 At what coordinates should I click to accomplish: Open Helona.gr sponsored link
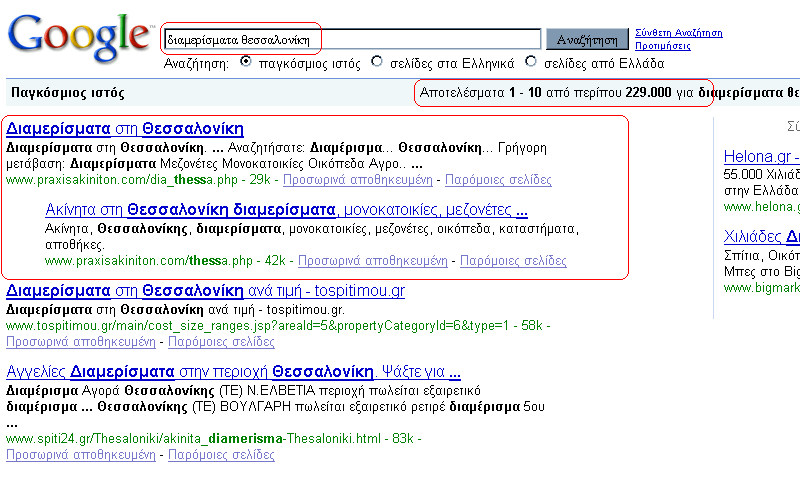point(760,157)
